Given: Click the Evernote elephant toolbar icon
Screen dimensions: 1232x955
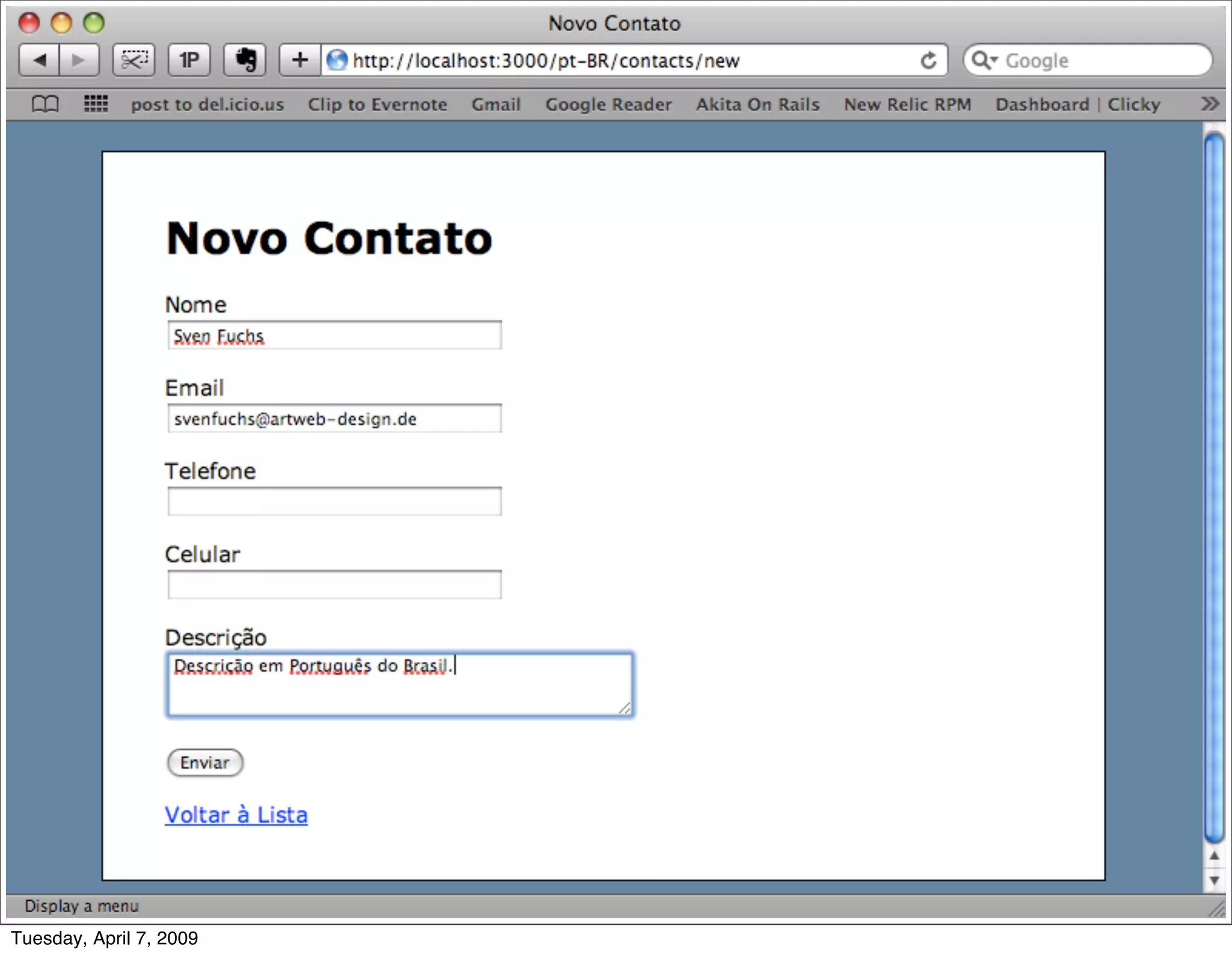Looking at the screenshot, I should (x=245, y=60).
